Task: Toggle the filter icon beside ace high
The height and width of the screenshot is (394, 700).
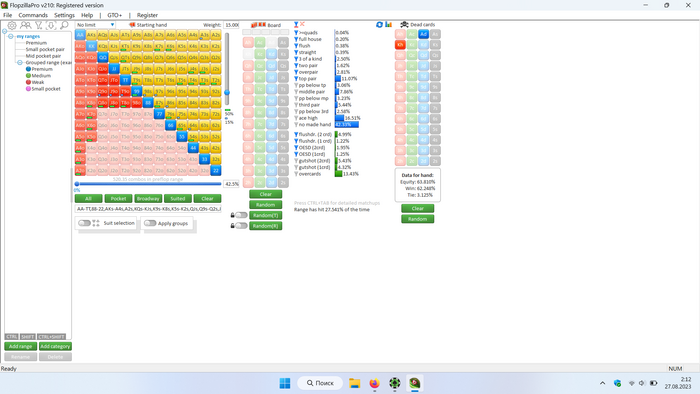Action: pyautogui.click(x=296, y=118)
